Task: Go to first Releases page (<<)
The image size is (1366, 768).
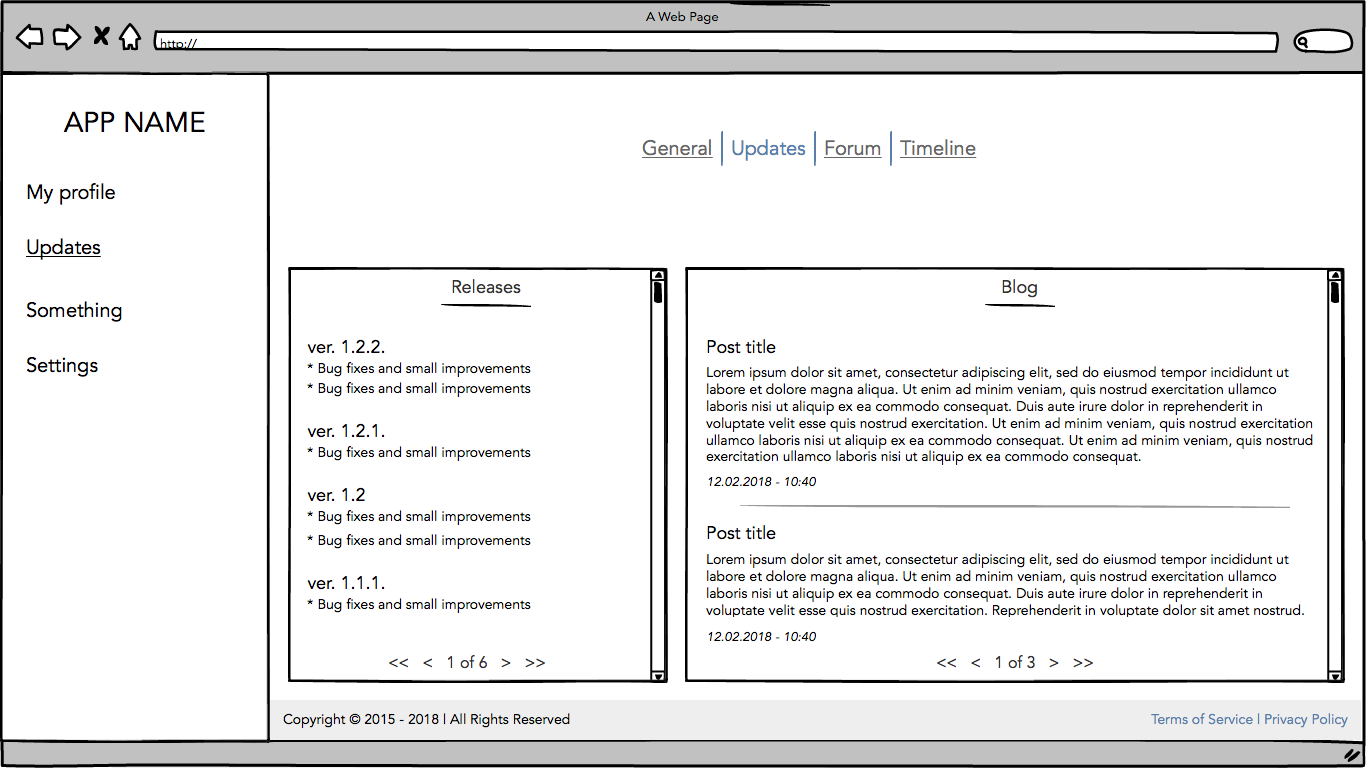Action: point(399,662)
